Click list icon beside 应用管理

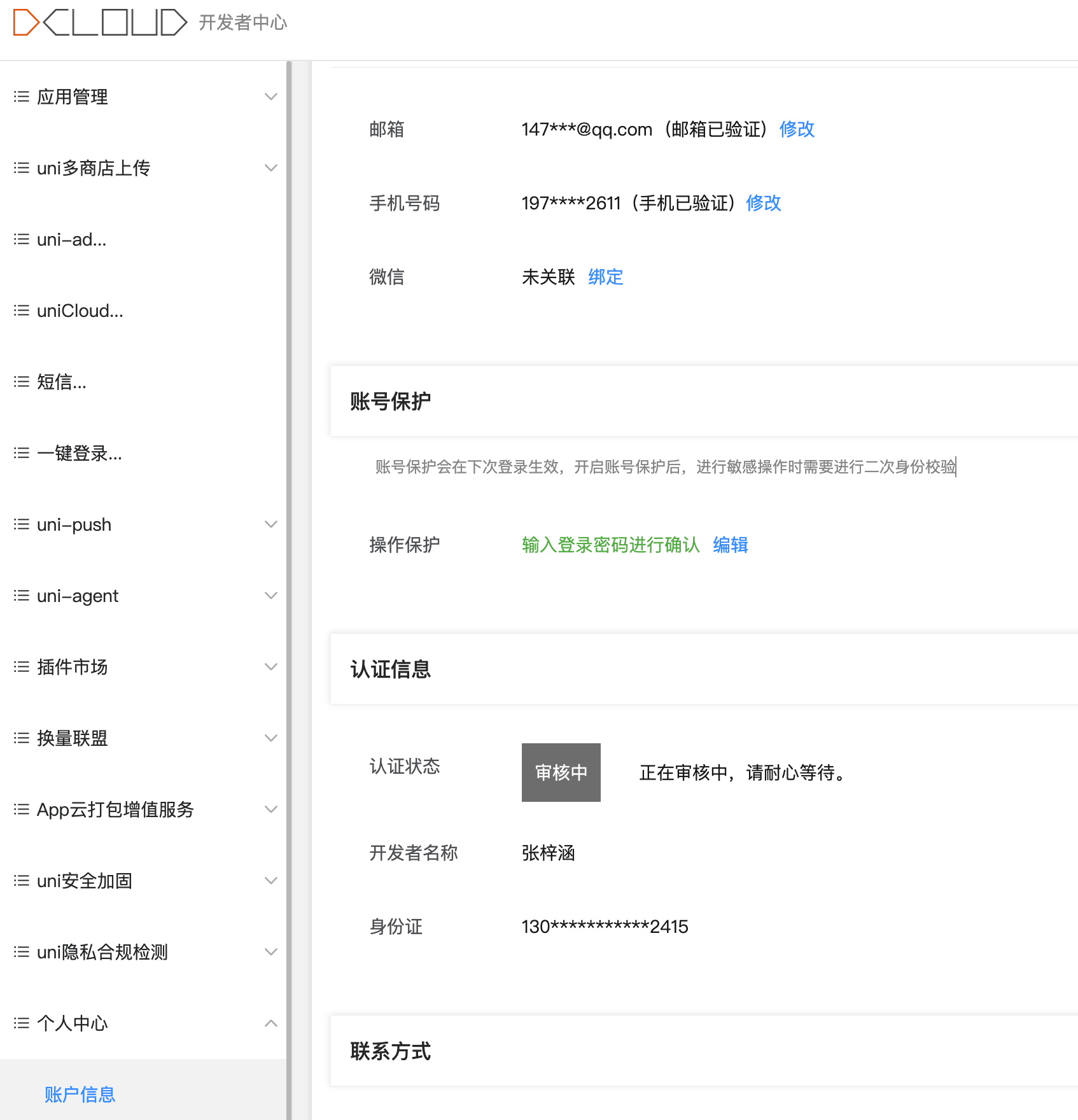pyautogui.click(x=22, y=97)
